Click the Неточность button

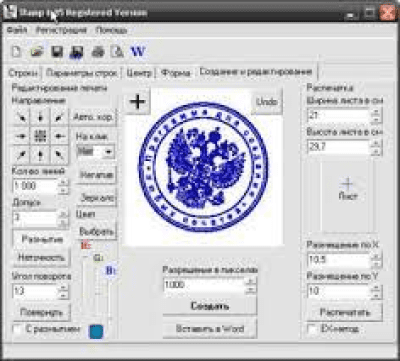point(42,257)
